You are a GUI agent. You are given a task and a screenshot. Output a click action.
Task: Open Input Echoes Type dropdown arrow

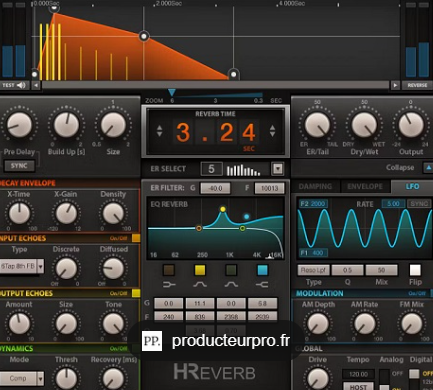[x=41, y=266]
